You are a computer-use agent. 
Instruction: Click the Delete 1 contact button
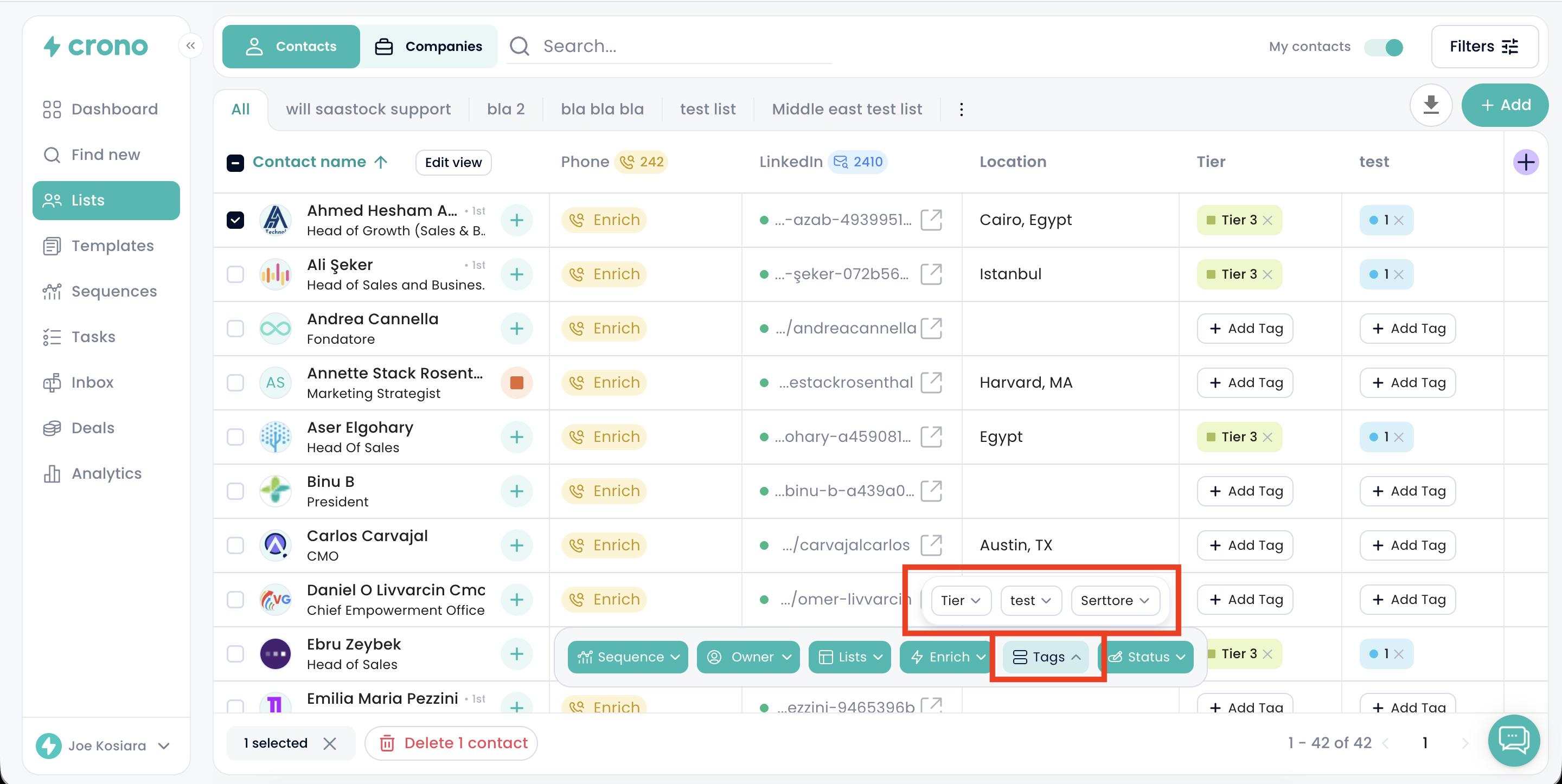coord(452,743)
